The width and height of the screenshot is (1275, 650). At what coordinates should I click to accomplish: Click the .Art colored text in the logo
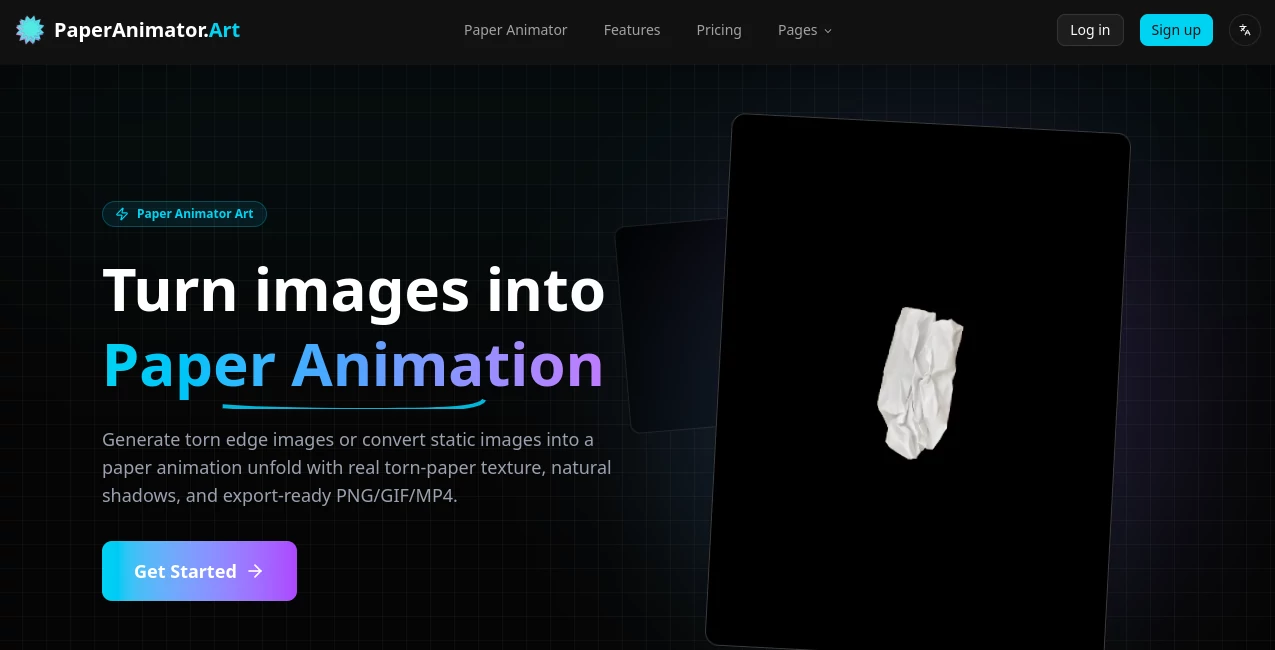[x=224, y=30]
